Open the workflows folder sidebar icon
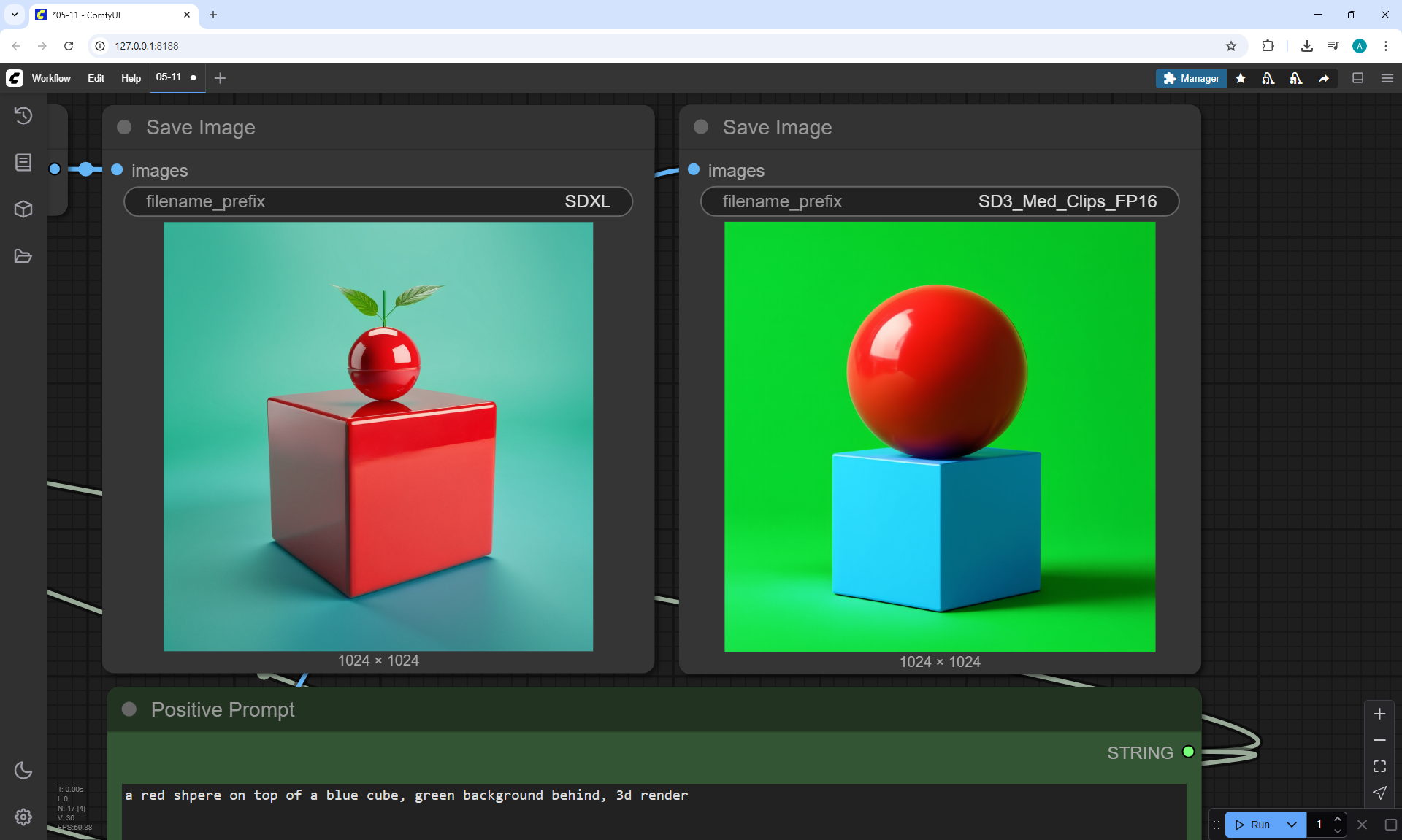 (23, 256)
